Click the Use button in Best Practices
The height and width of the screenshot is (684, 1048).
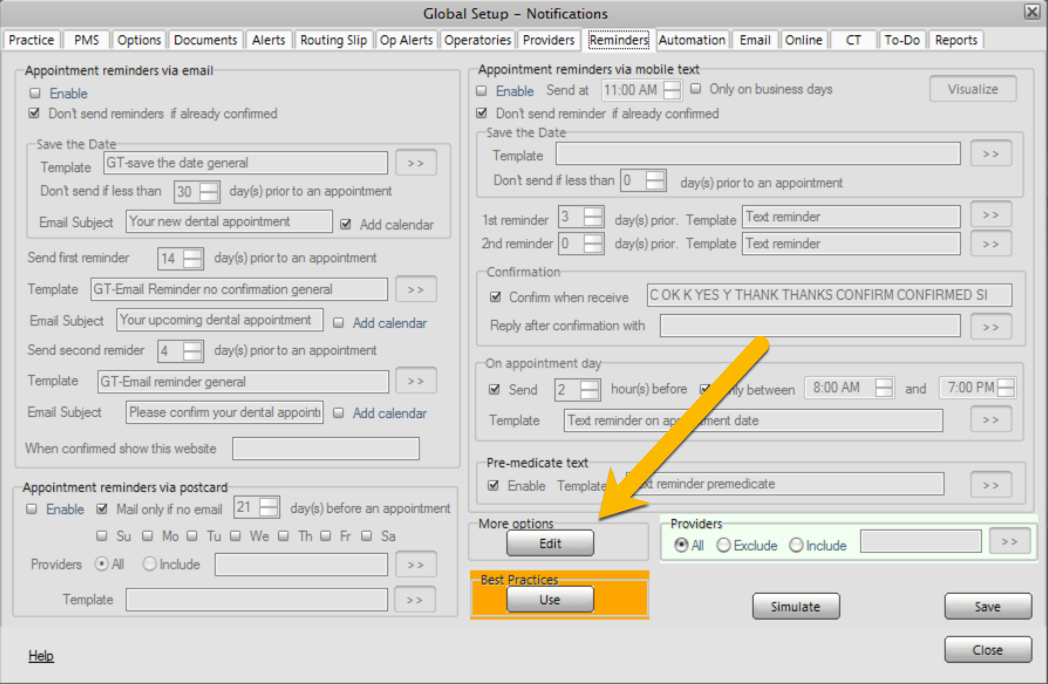(x=549, y=600)
